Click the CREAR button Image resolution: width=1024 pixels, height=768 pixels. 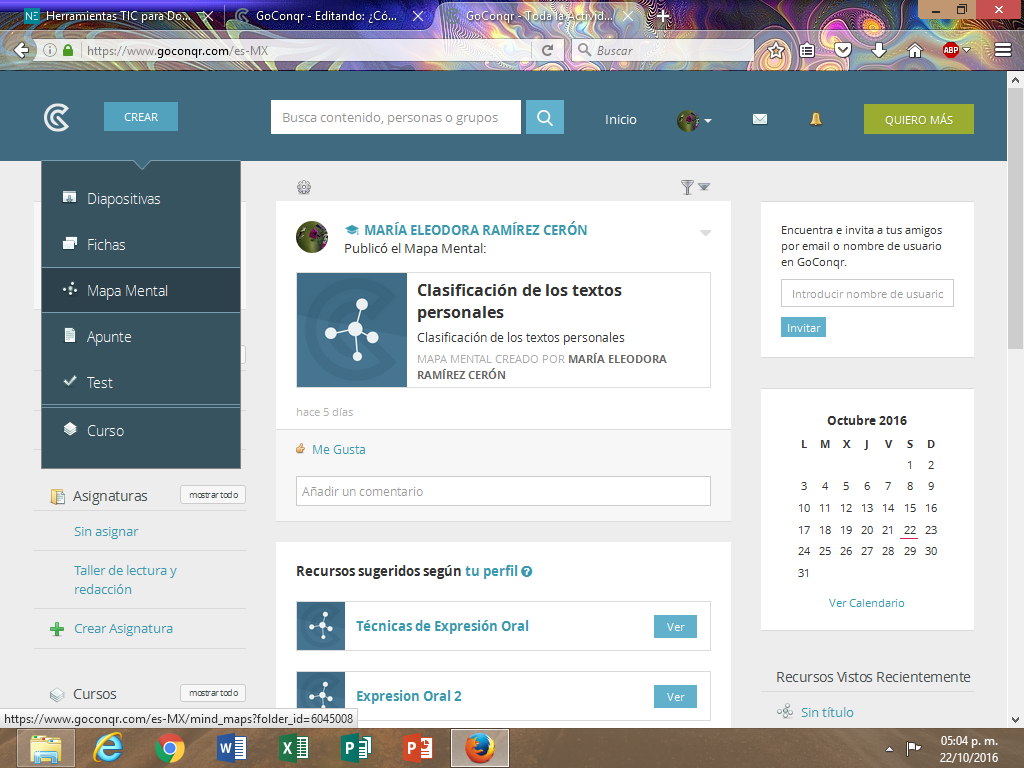(x=140, y=117)
